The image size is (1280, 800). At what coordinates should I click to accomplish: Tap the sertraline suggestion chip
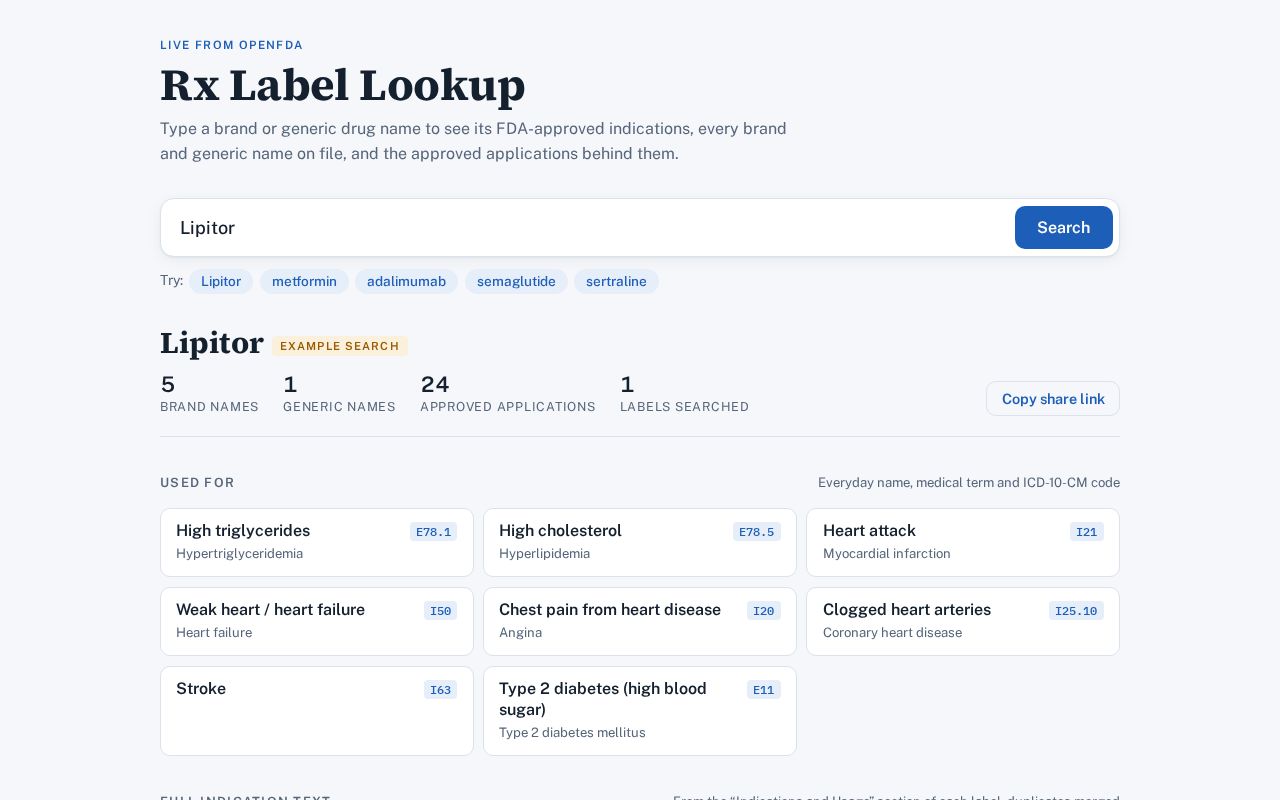click(616, 281)
